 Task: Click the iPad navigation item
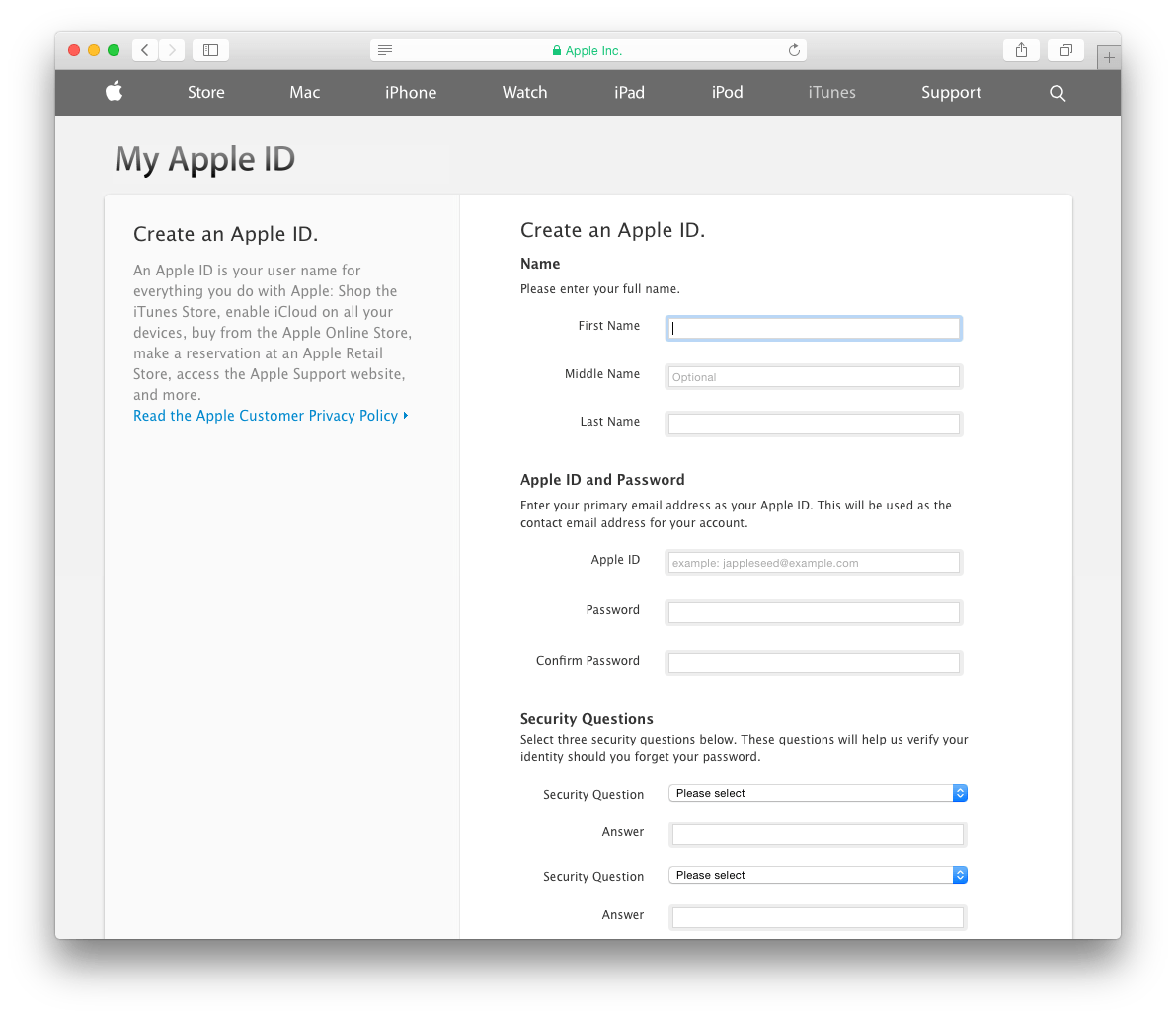point(629,92)
